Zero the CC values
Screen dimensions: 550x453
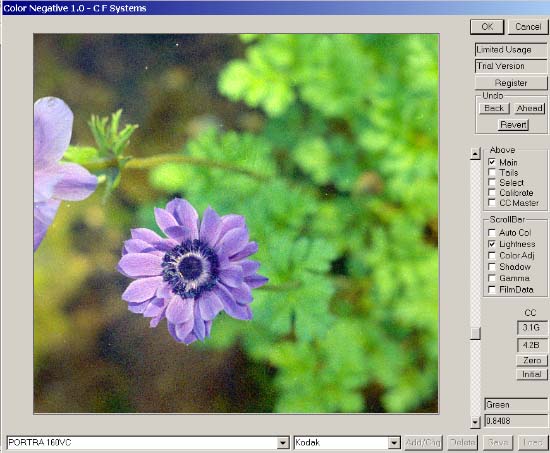532,360
